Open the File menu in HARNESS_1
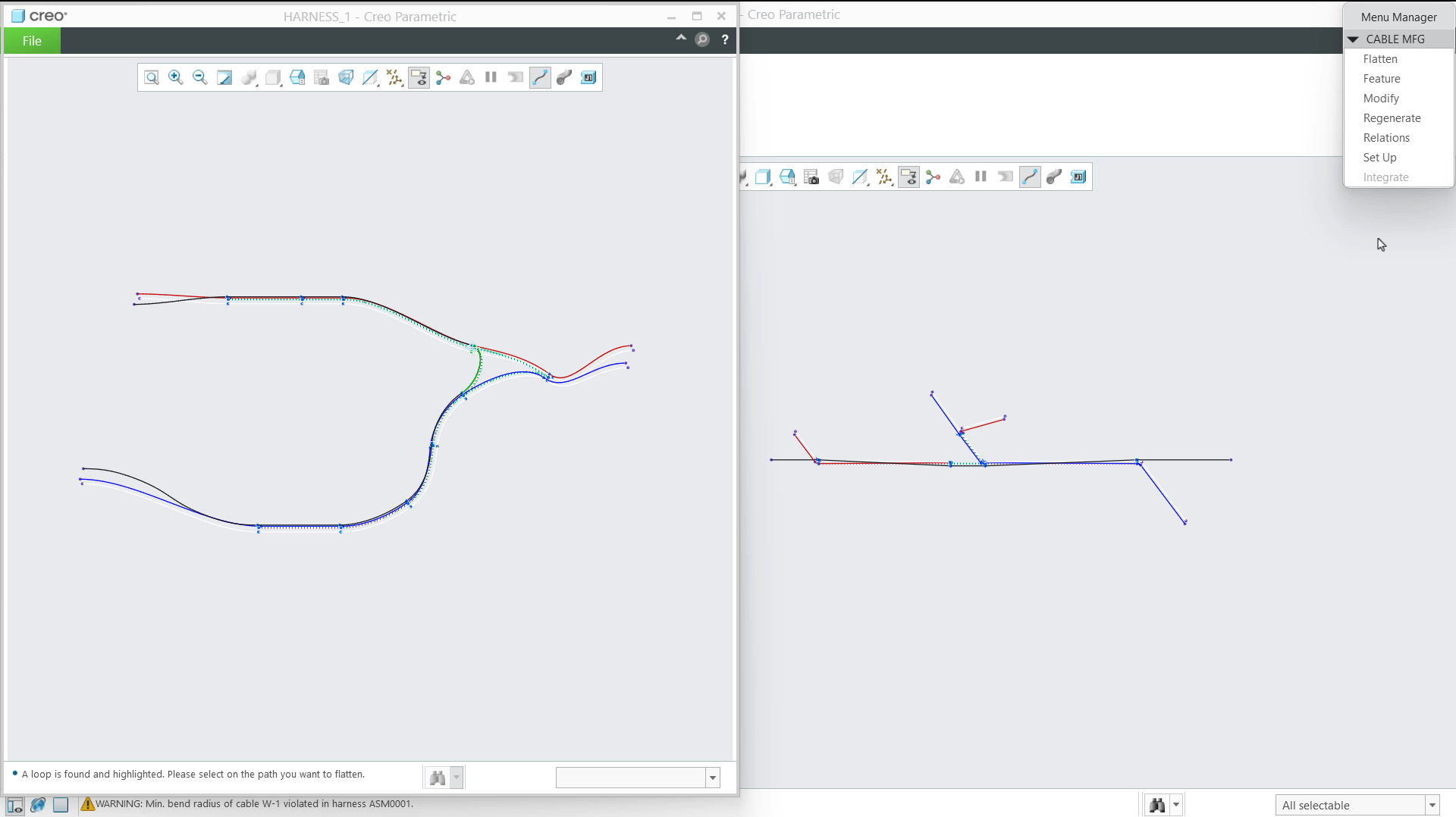This screenshot has height=817, width=1456. pos(32,41)
